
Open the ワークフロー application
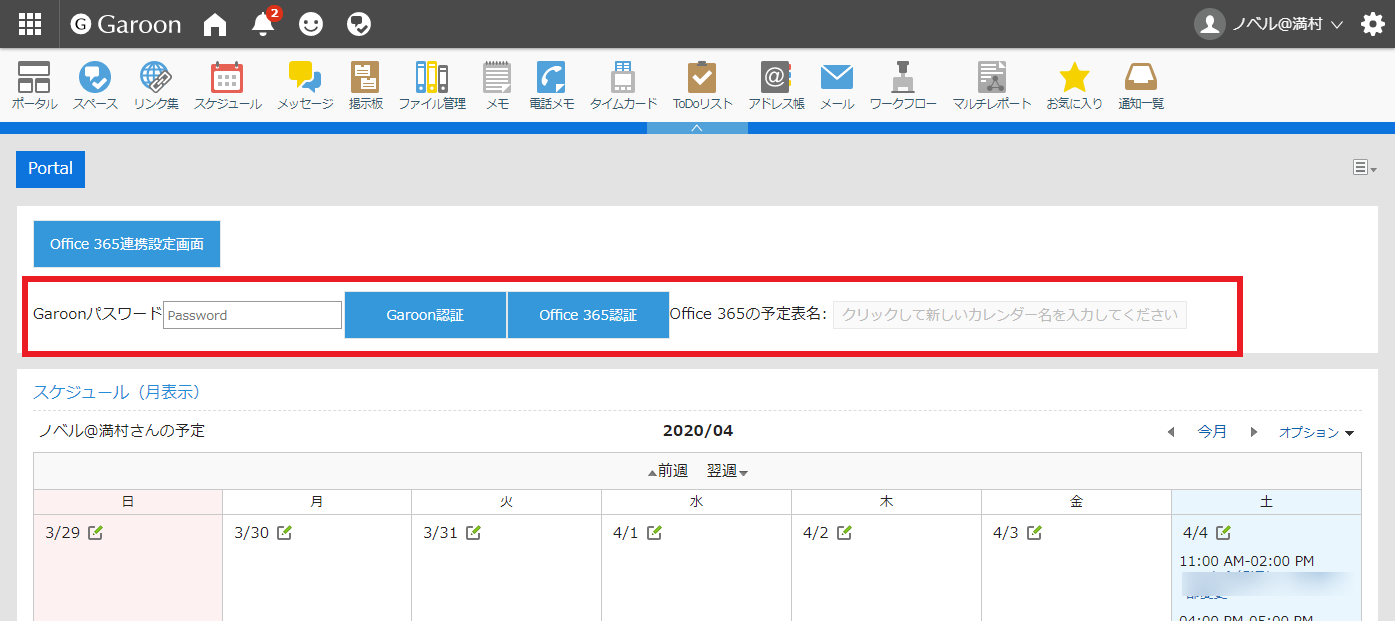903,85
